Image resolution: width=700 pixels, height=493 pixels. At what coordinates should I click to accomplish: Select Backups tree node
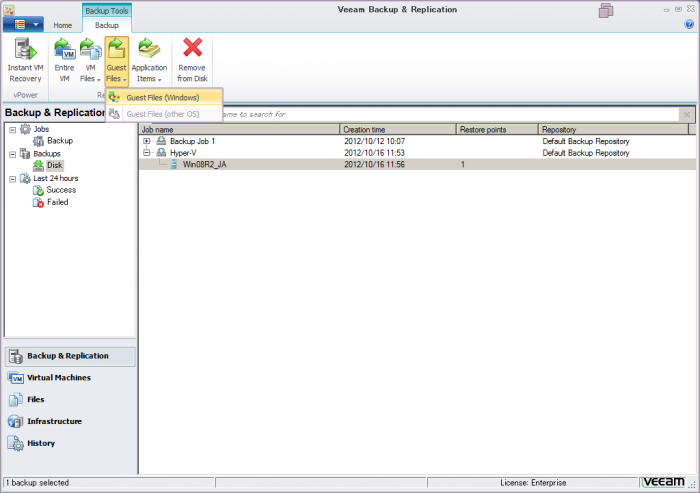tap(46, 154)
